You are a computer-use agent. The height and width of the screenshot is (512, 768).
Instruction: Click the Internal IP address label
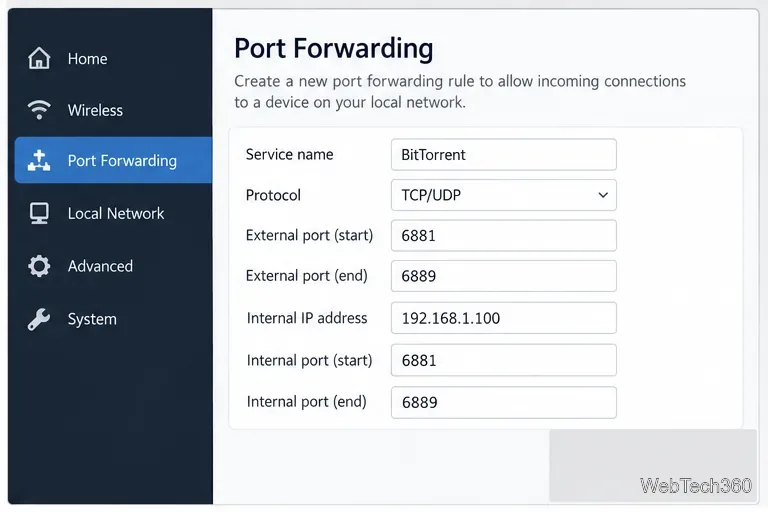tap(307, 318)
